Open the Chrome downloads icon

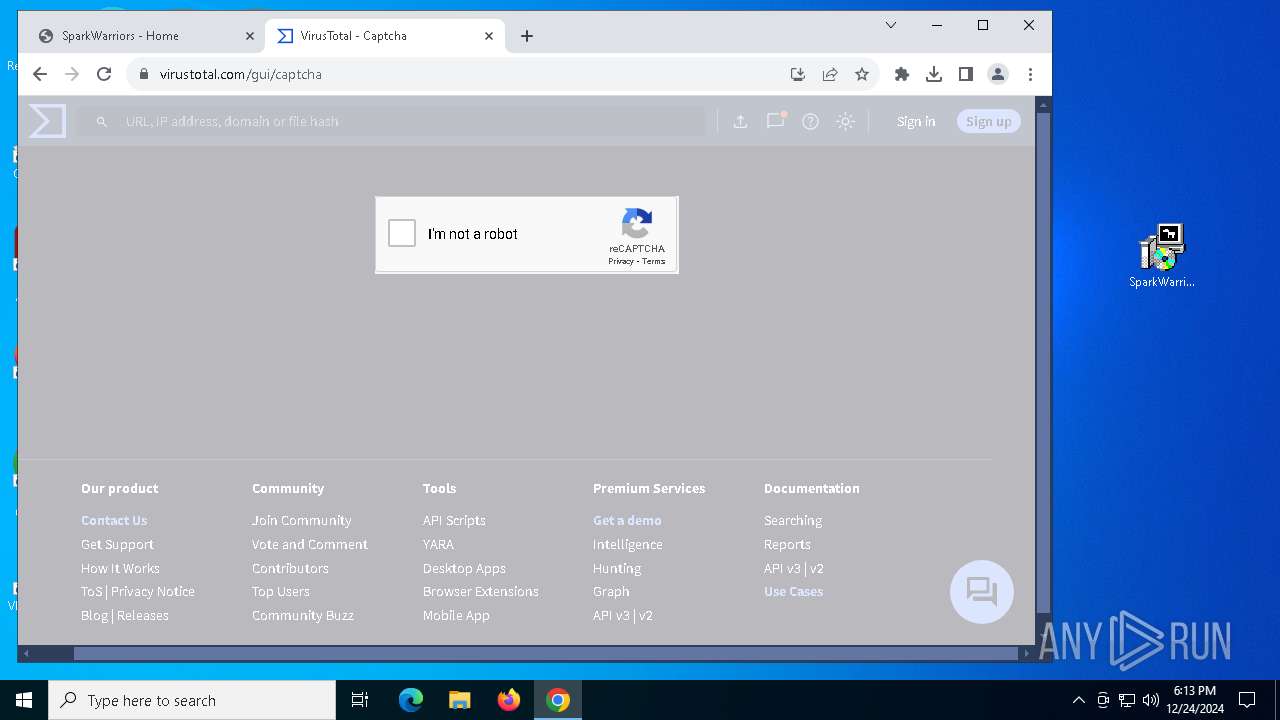934,74
